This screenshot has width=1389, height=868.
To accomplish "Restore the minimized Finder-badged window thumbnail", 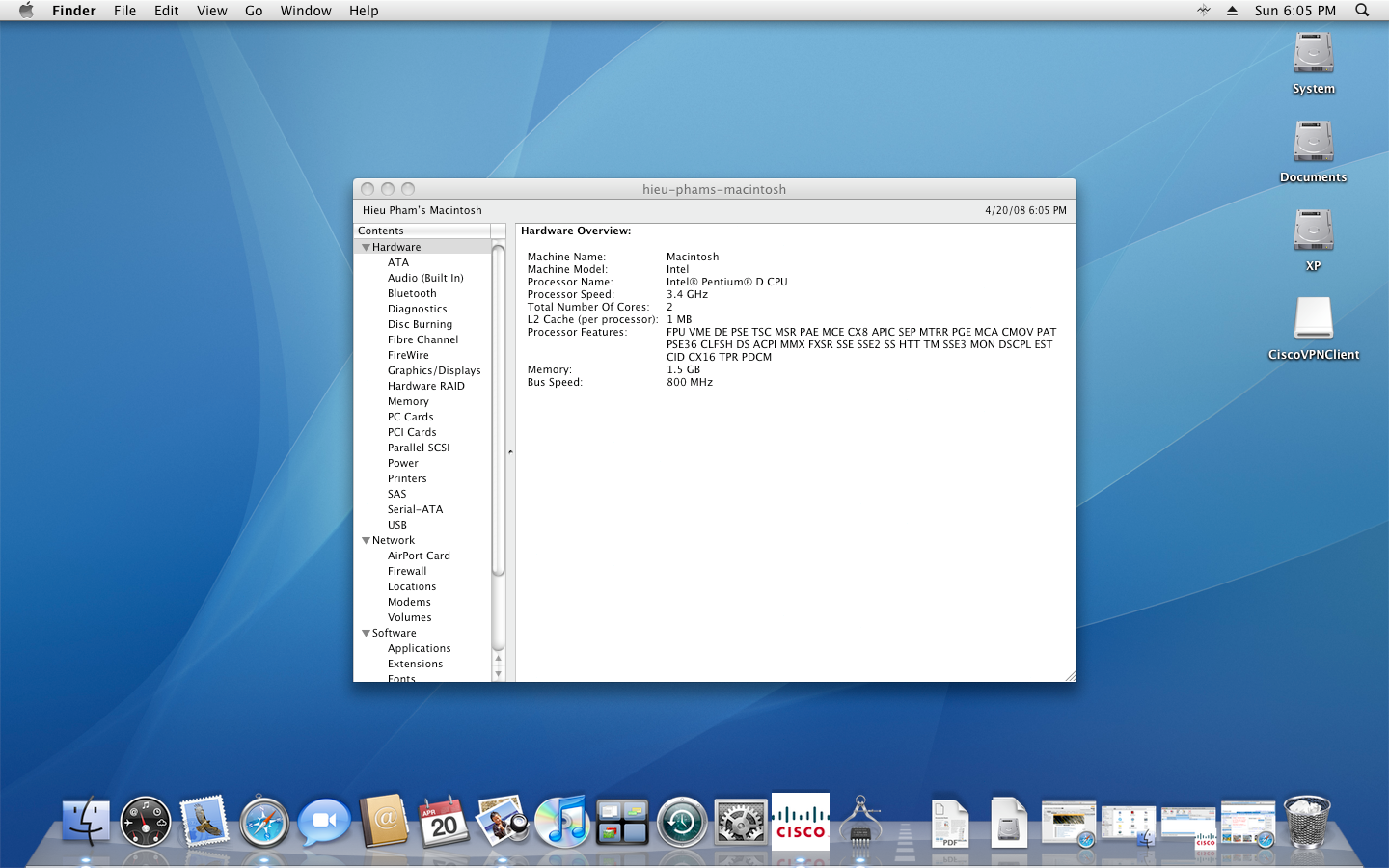I will pyautogui.click(x=1129, y=827).
